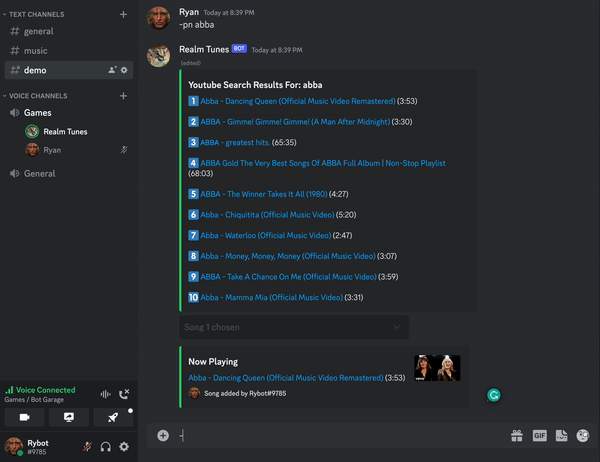Toggle noise suppression icon
The image size is (600, 462).
[106, 394]
